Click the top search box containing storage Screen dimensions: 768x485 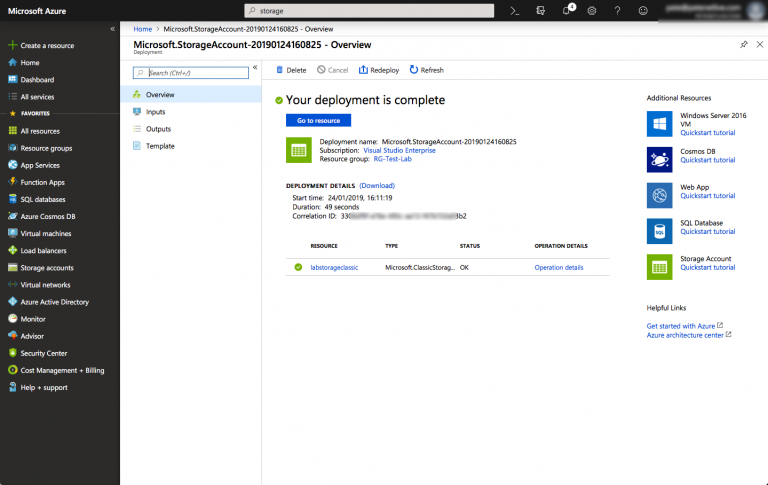click(369, 11)
